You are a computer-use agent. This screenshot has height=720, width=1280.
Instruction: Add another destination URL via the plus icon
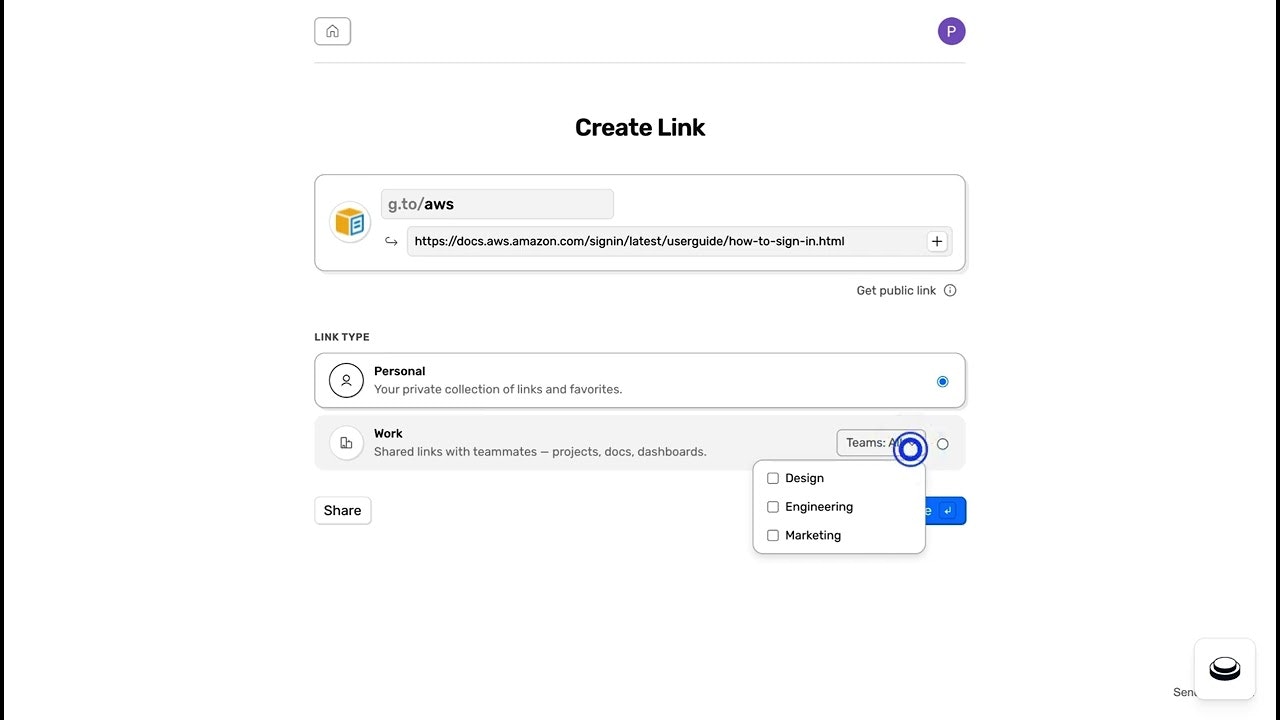[x=937, y=241]
